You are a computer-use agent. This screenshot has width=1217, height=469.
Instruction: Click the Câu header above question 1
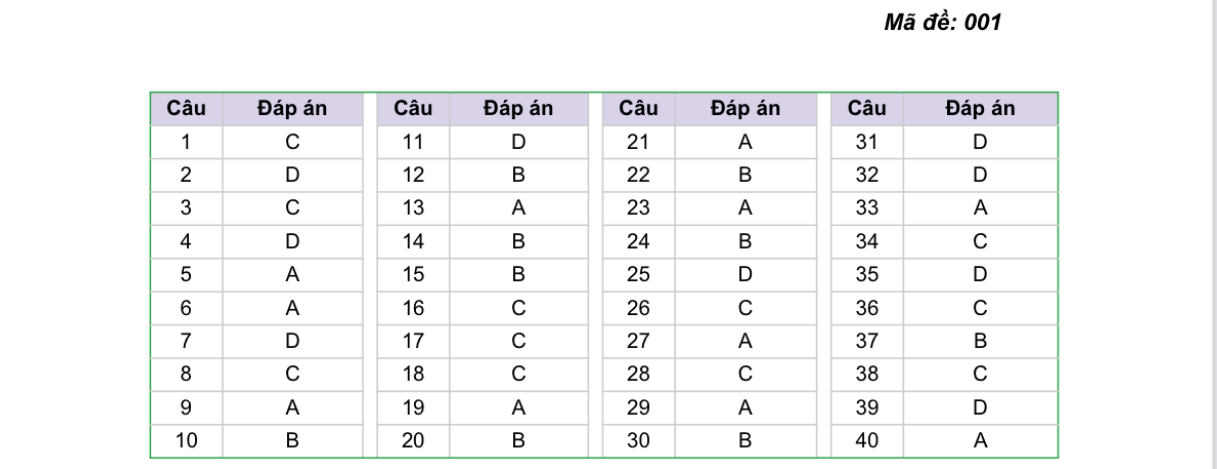click(x=186, y=109)
